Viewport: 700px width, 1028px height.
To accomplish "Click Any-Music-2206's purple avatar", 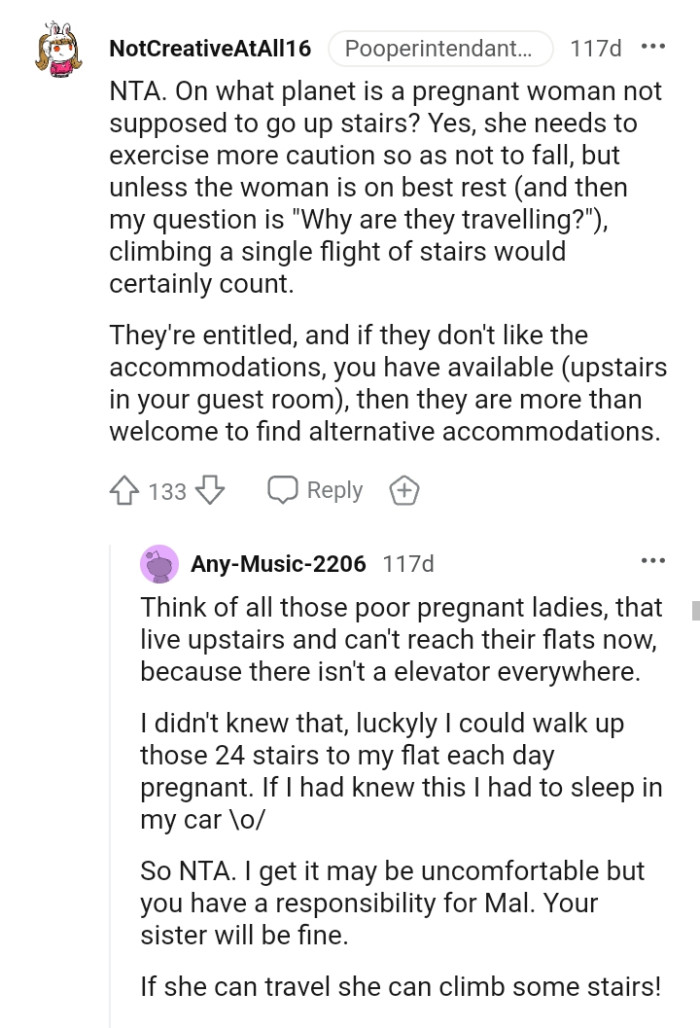I will pos(159,564).
